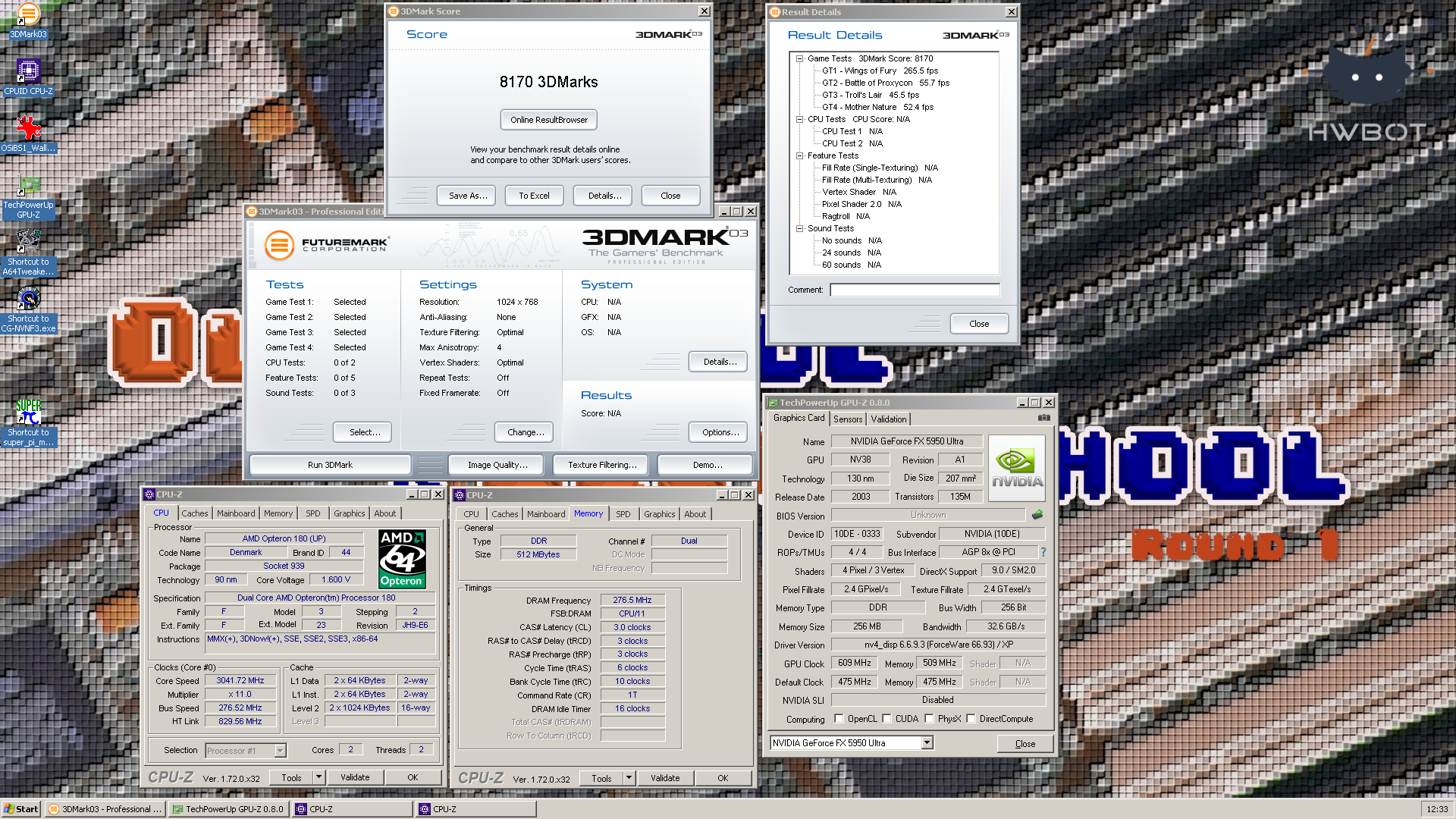The width and height of the screenshot is (1456, 819).
Task: Open Caches tab in left CPU-Z
Action: click(x=195, y=513)
